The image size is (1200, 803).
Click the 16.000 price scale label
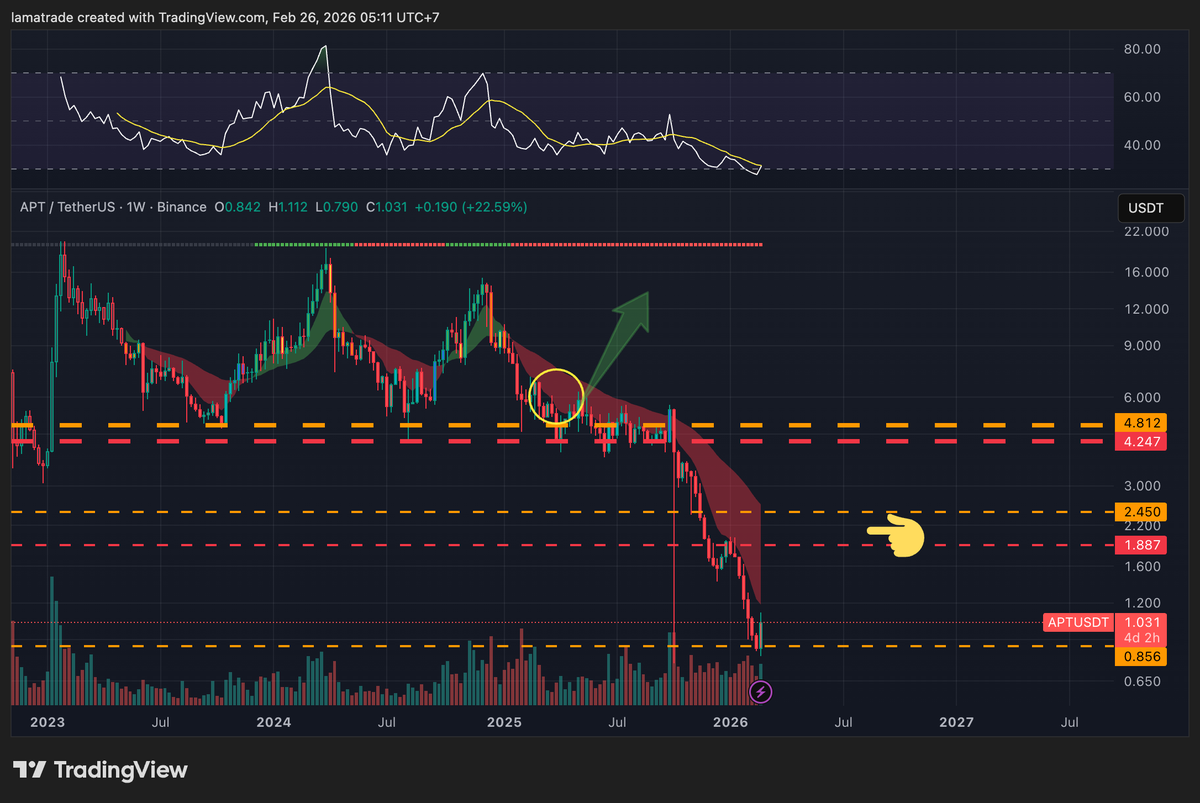[1146, 273]
